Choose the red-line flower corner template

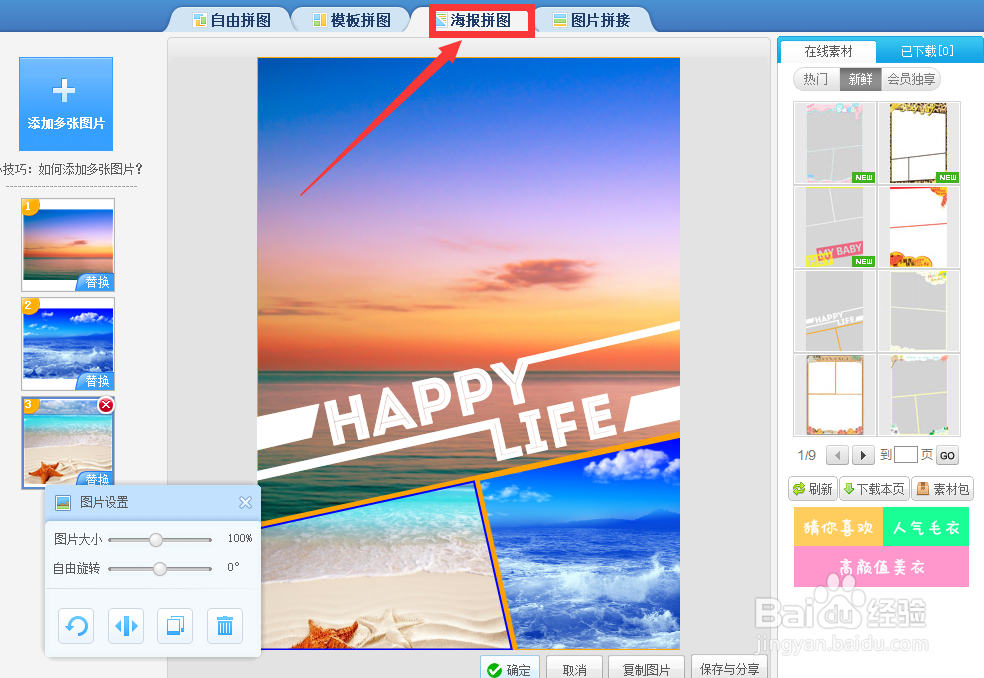(919, 227)
